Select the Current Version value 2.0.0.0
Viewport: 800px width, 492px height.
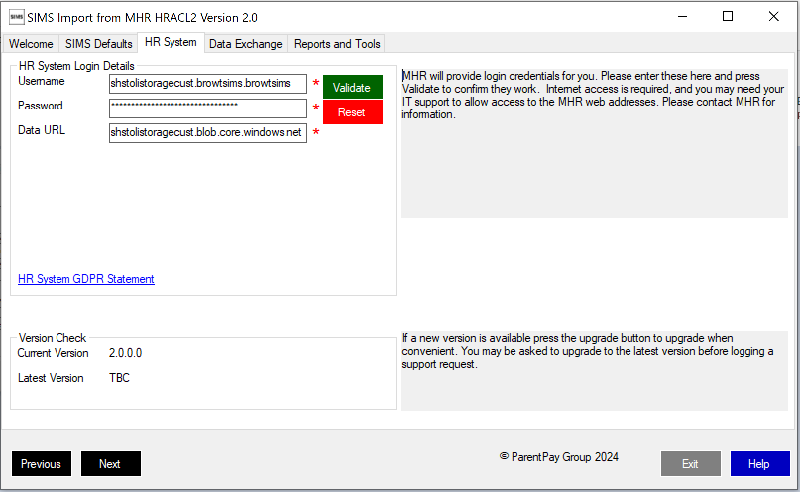[x=126, y=353]
